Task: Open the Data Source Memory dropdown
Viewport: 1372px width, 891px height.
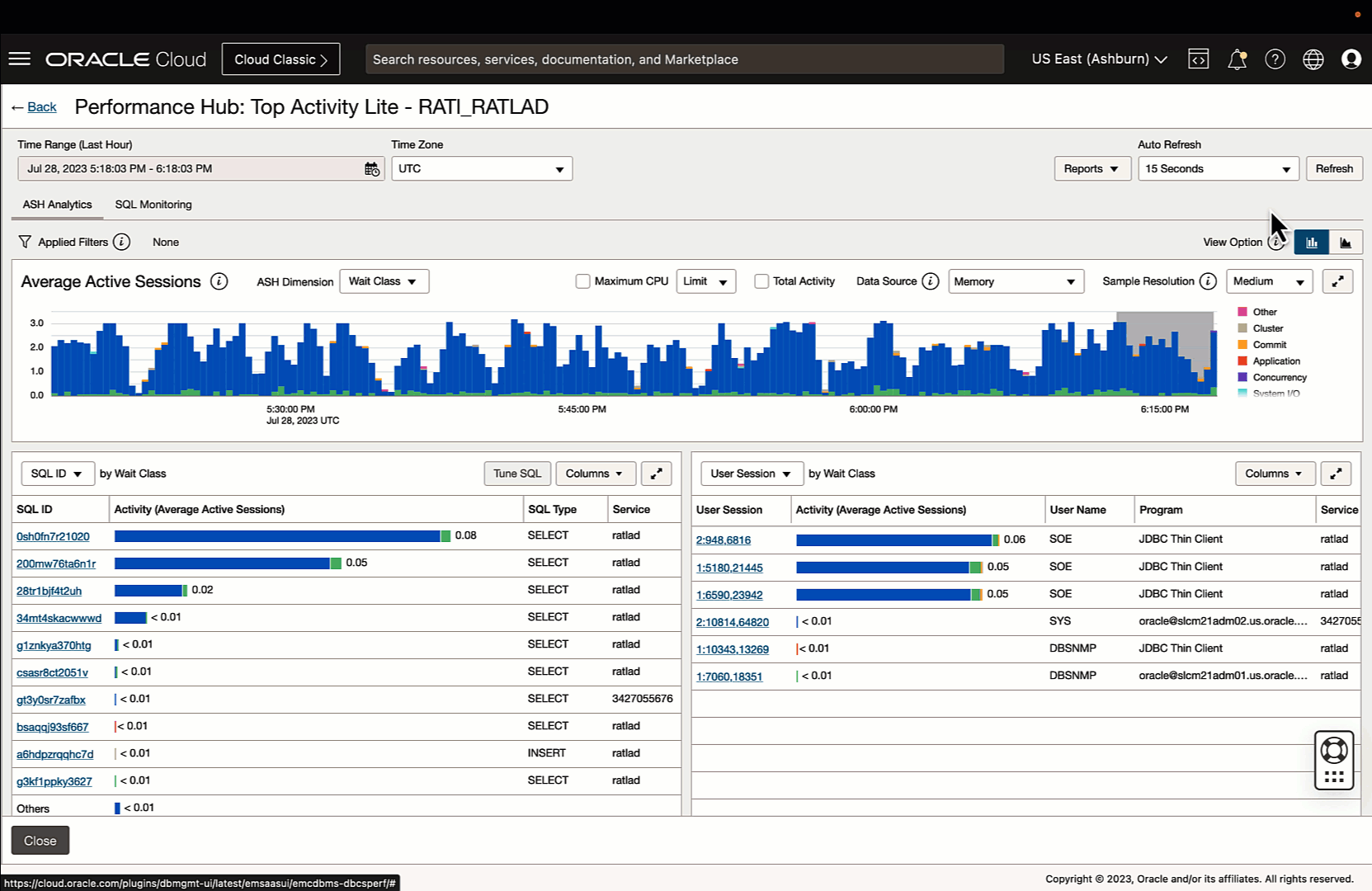Action: click(1016, 281)
